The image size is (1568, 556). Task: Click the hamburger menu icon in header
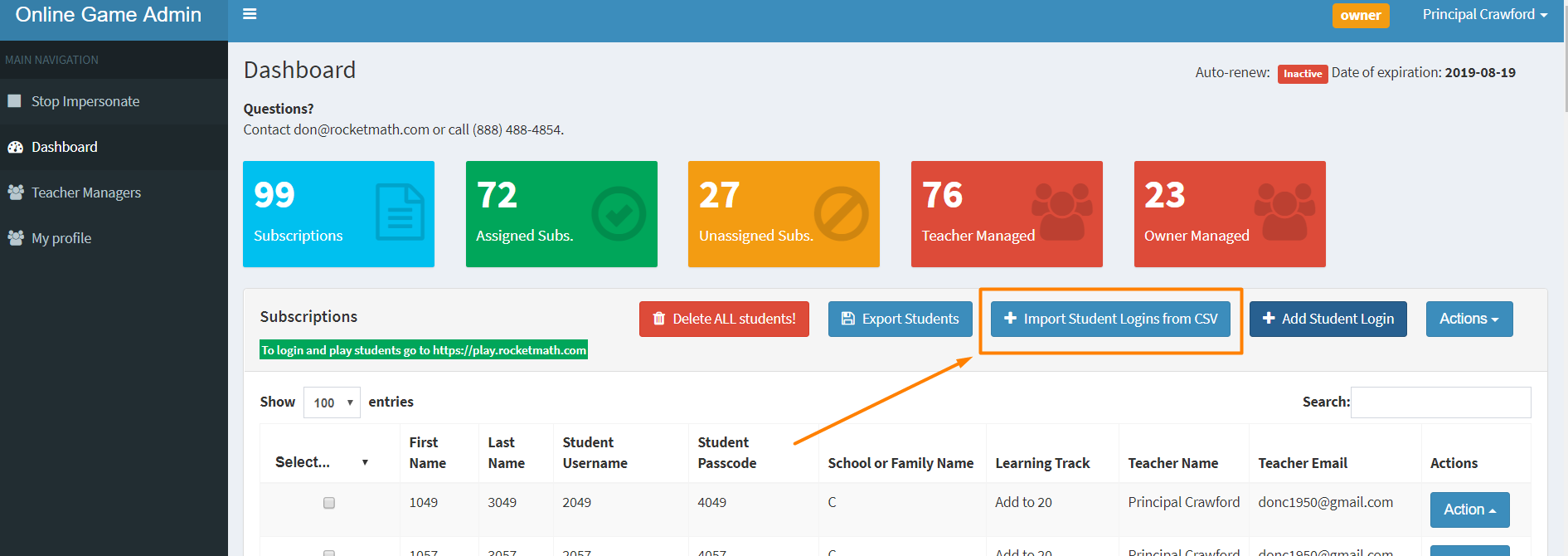point(249,14)
